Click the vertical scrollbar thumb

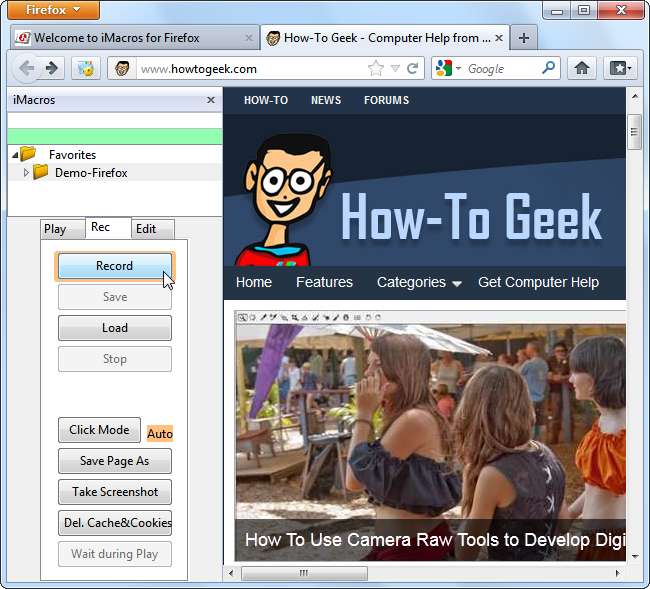click(x=634, y=132)
